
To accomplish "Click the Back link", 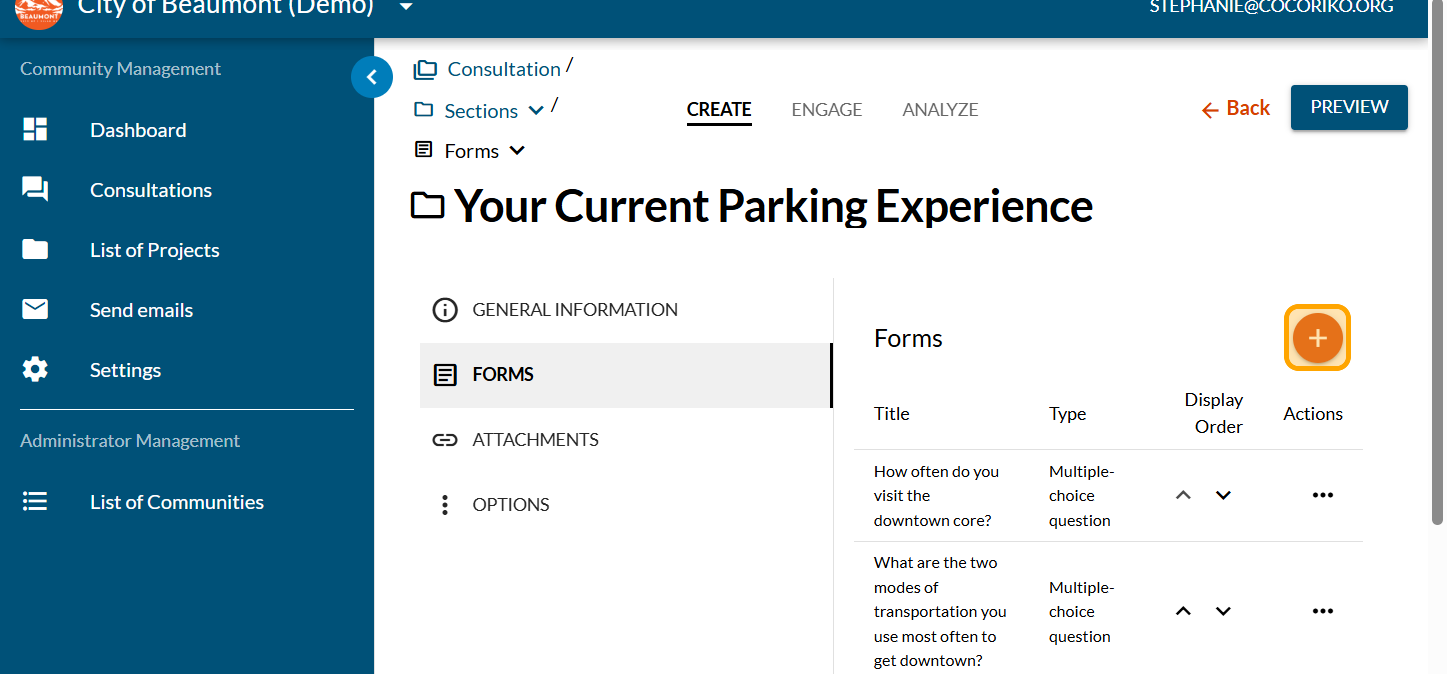I will (1236, 108).
